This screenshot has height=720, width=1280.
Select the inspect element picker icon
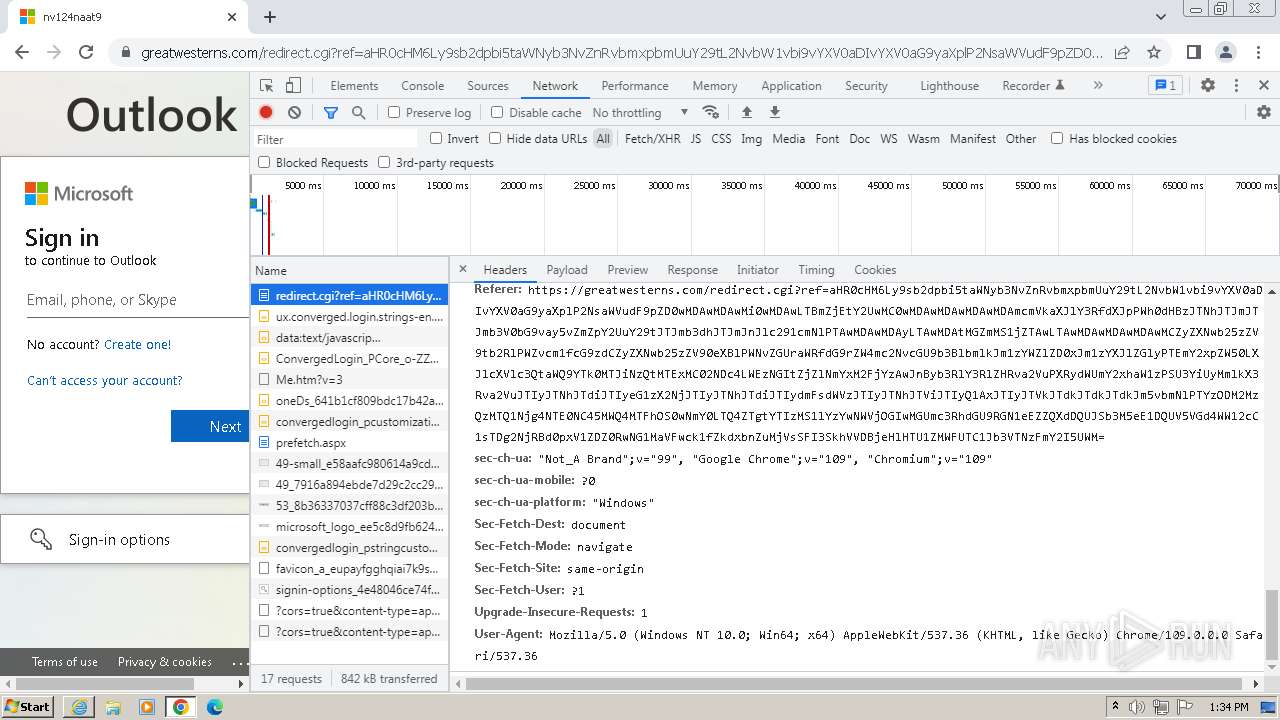[x=266, y=86]
